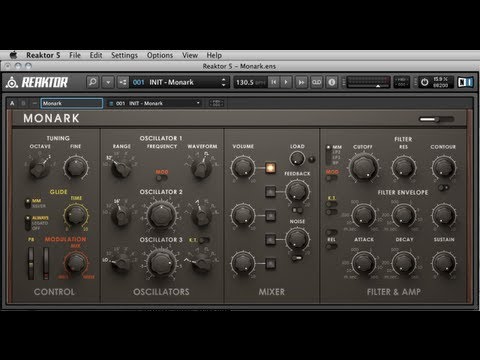Click the Modulation Mix knob
Image resolution: width=480 pixels, height=360 pixels.
click(x=76, y=263)
